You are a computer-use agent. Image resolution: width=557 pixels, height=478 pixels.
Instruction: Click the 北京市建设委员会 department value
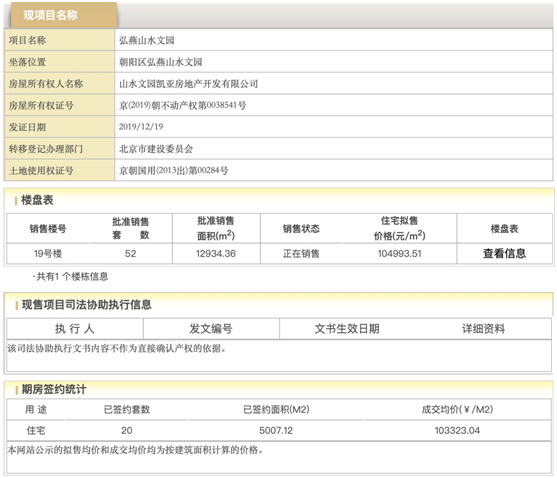coord(156,149)
